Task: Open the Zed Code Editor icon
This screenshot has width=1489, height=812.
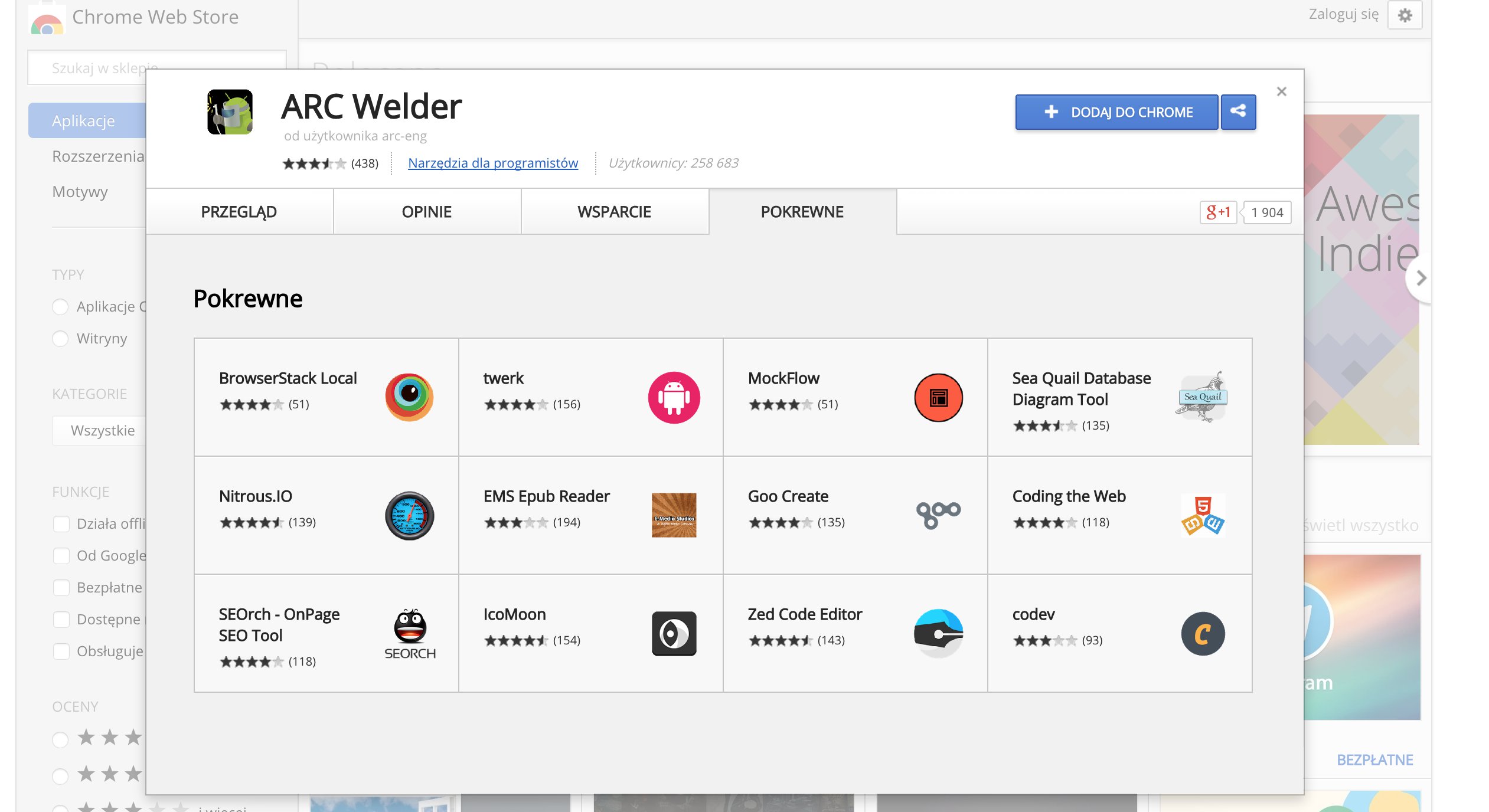Action: click(938, 633)
